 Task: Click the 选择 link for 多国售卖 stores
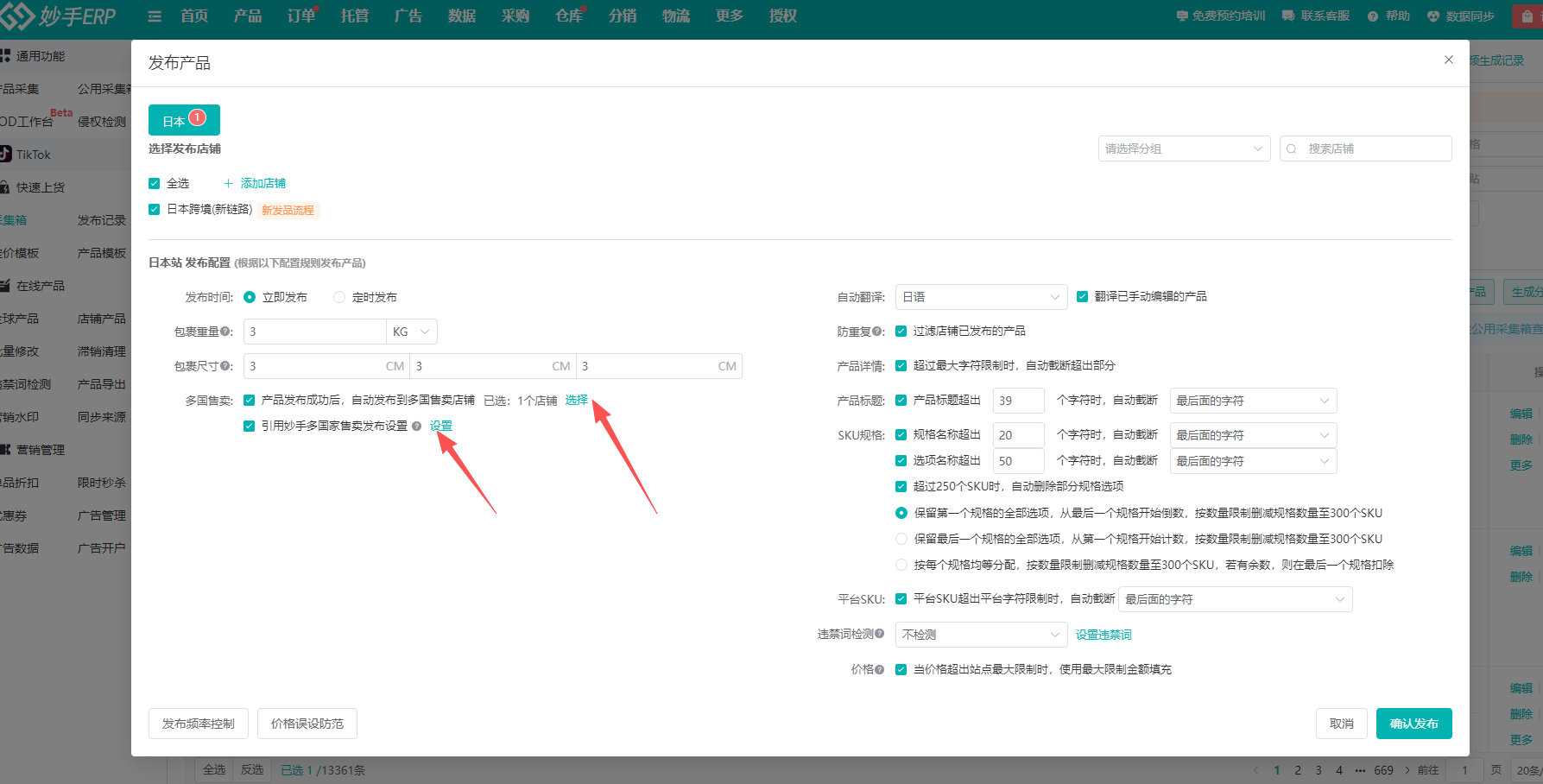tap(577, 401)
